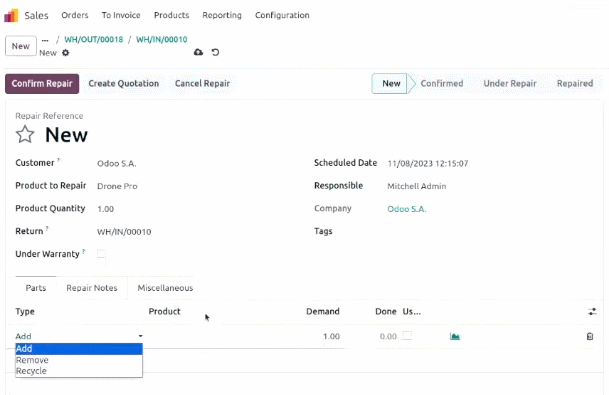Open optional columns settings icon in table header

coord(592,311)
